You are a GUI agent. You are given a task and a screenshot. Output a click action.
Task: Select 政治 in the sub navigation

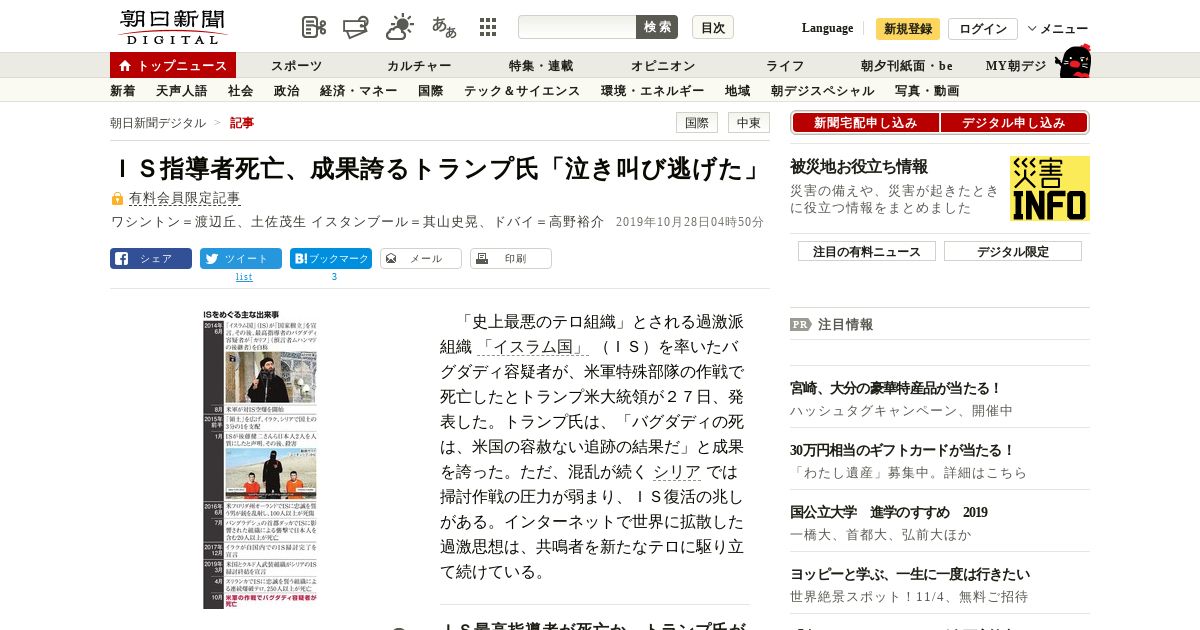286,91
